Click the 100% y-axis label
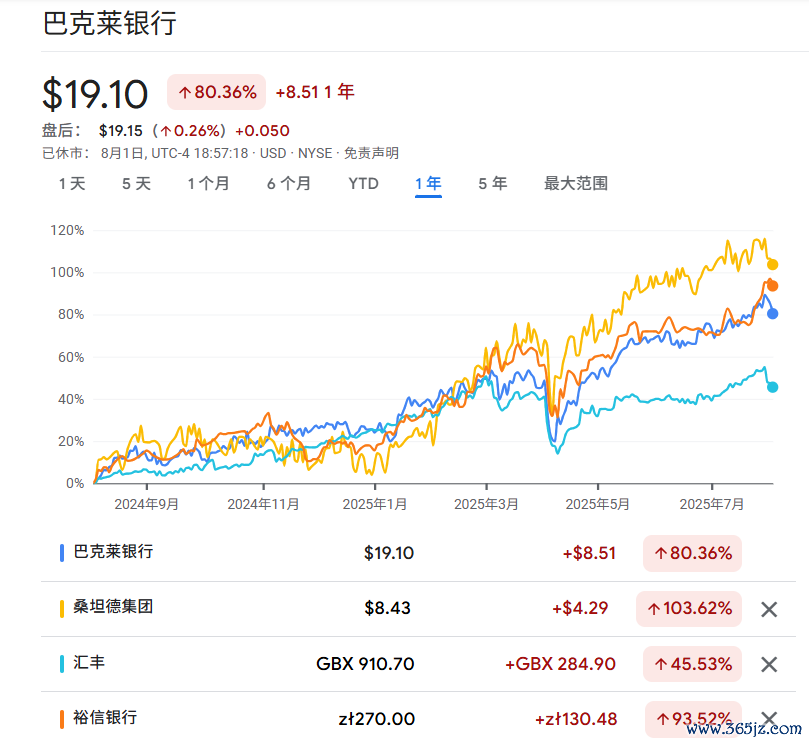This screenshot has height=744, width=809. (67, 272)
